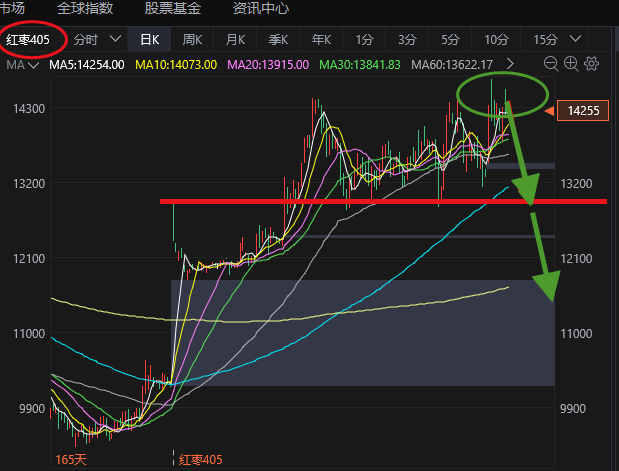Click the 14300 left axis label
Image resolution: width=619 pixels, height=471 pixels.
(x=29, y=109)
